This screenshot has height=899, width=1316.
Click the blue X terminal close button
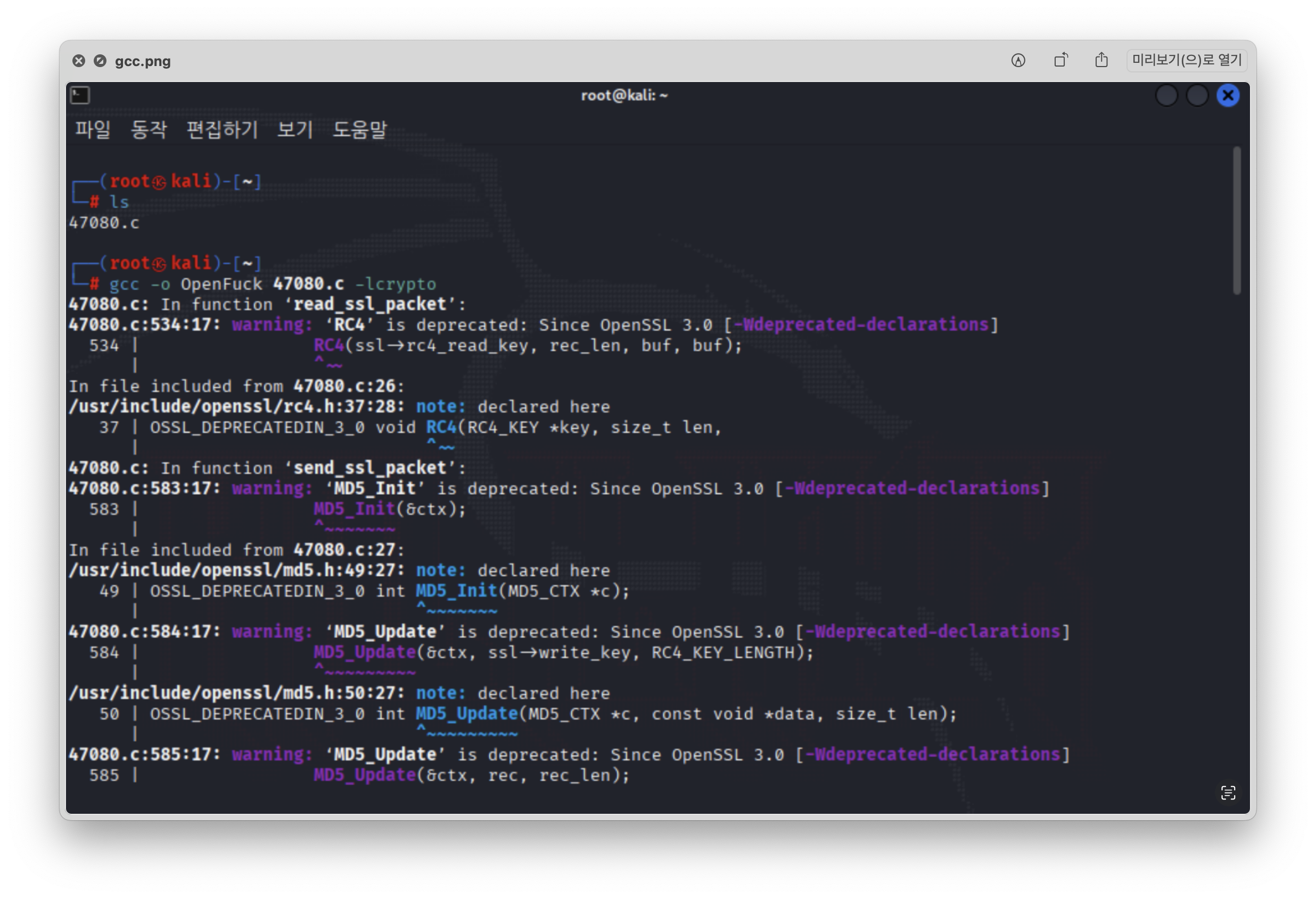point(1228,95)
